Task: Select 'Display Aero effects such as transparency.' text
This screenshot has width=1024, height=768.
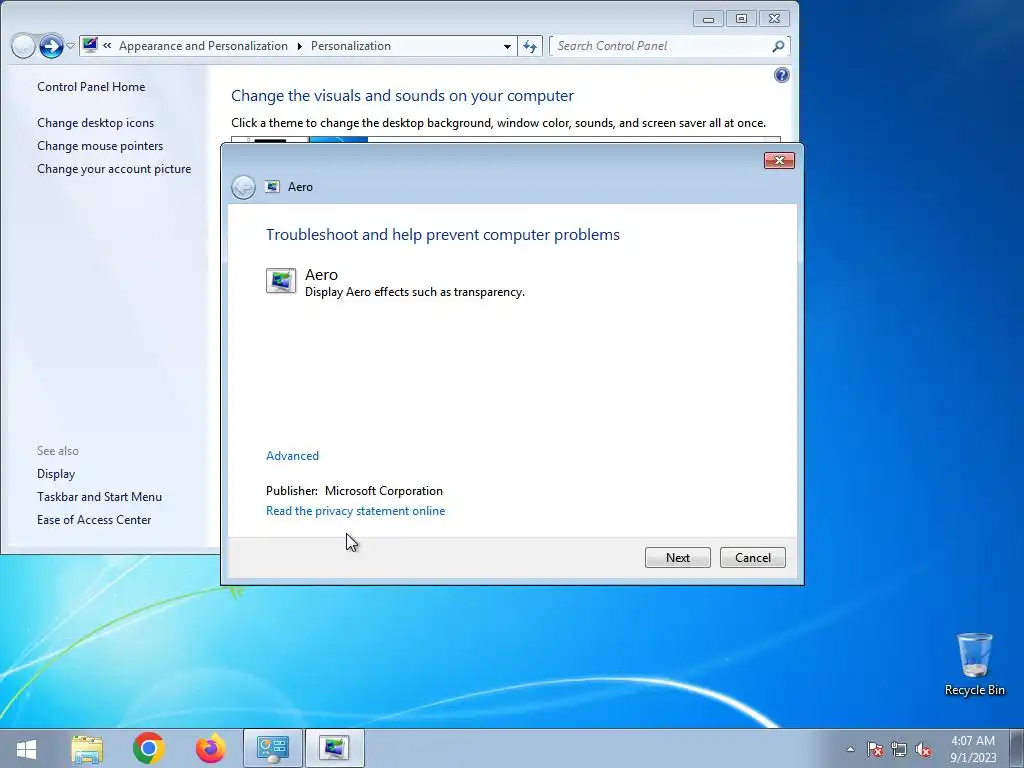Action: click(x=415, y=292)
